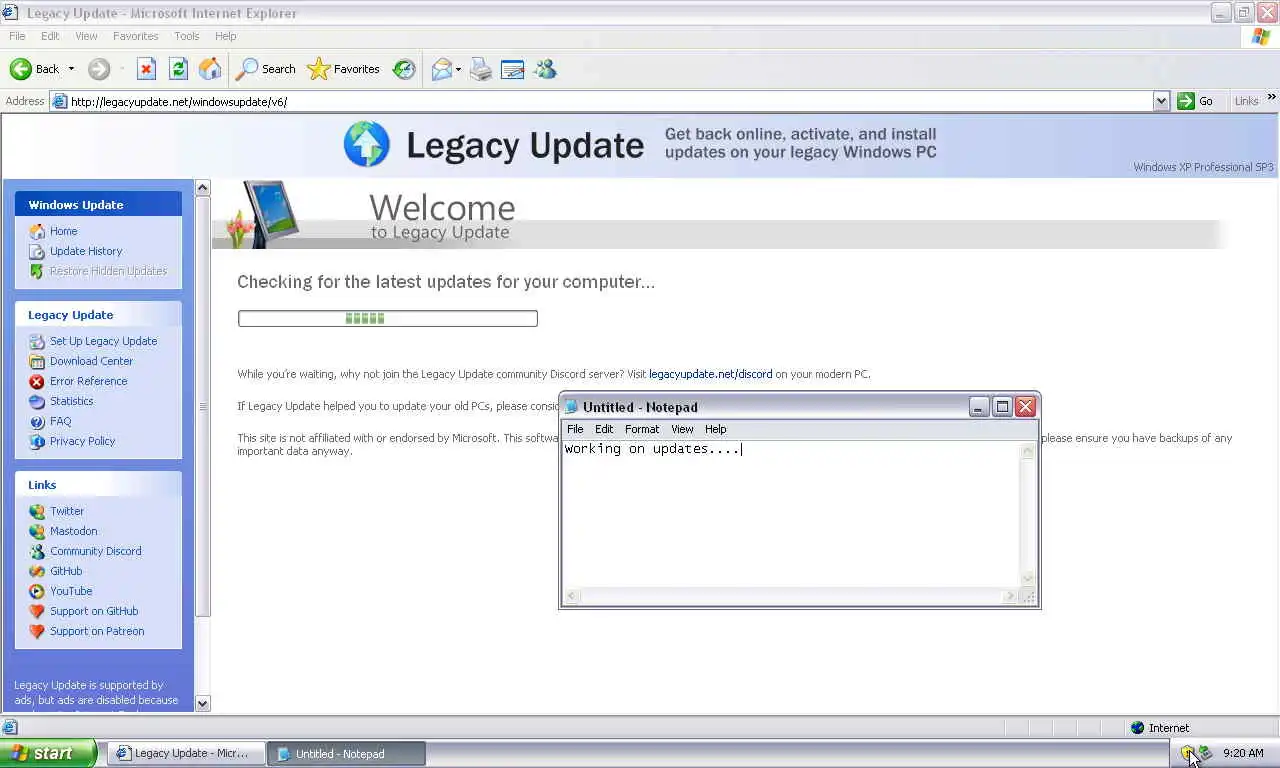Click the YouTube sidebar icon
Viewport: 1280px width, 768px height.
click(37, 591)
